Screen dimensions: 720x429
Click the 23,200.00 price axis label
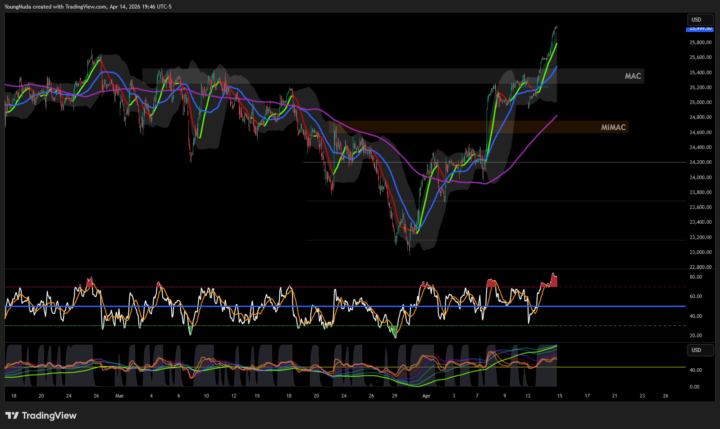[700, 237]
